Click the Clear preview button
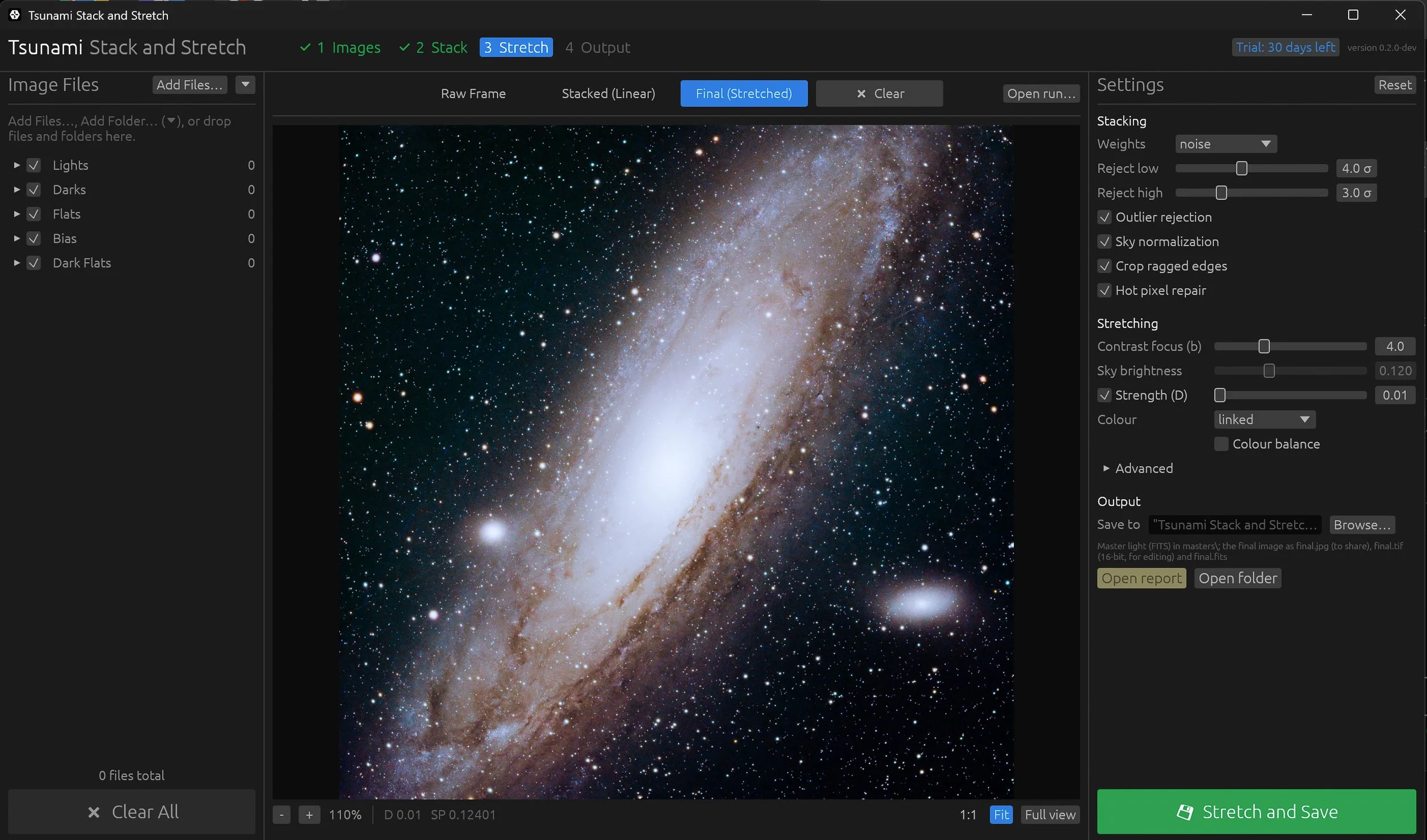 pyautogui.click(x=879, y=94)
